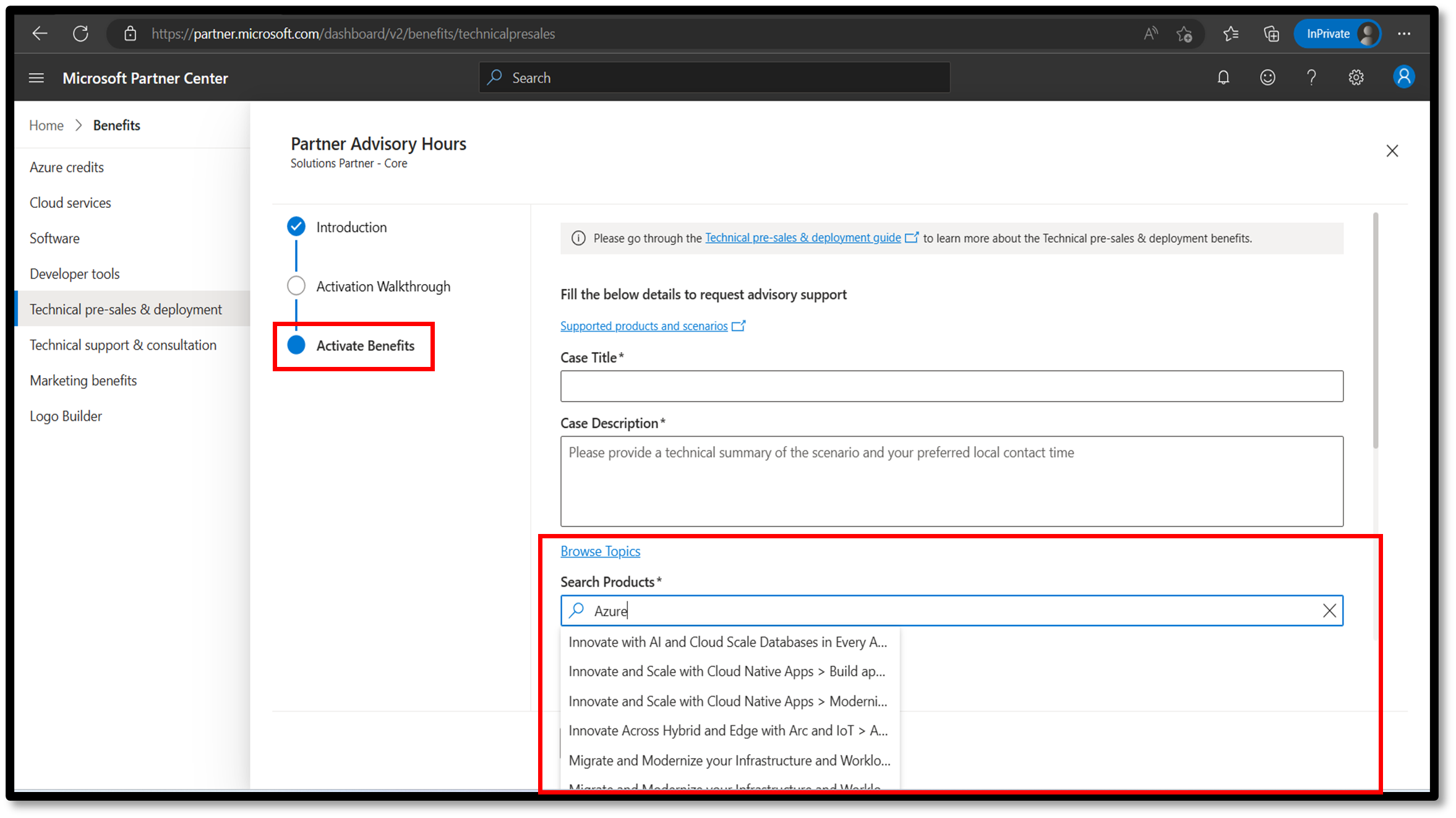Screen dimensions: 1456x818
Task: Select Technical pre-sales deployment guide link
Action: pos(807,238)
